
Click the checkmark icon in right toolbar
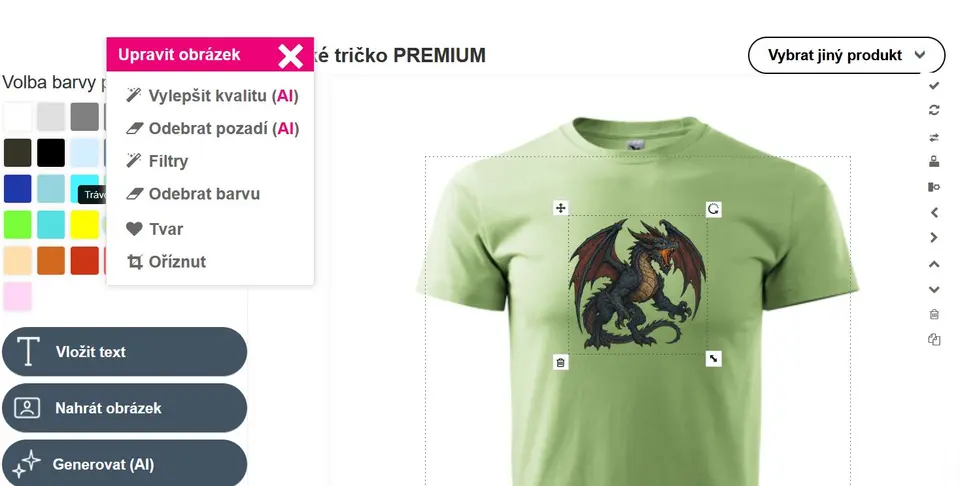coord(934,86)
